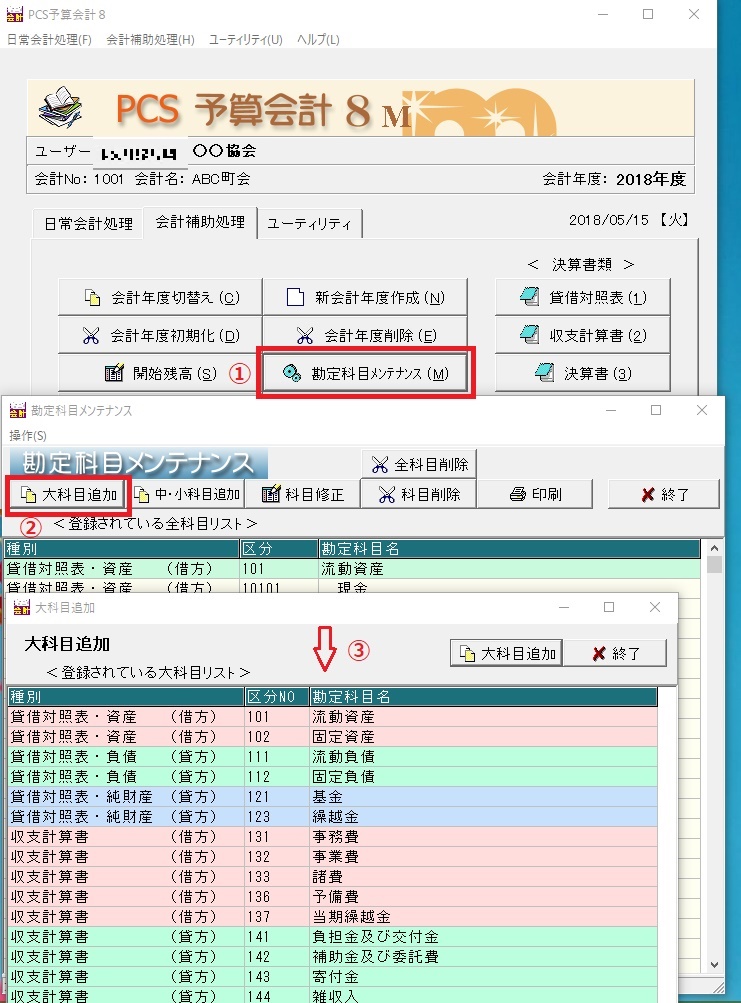
Task: Click copy icon on 会計年度切替え
Action: click(x=92, y=297)
